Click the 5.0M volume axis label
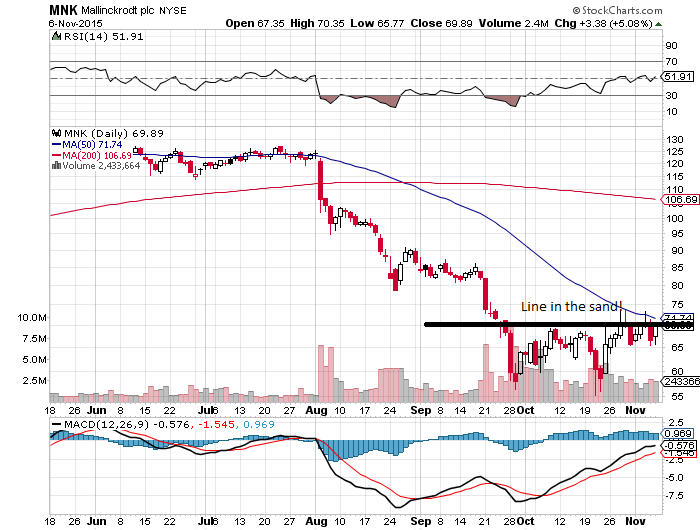 (x=34, y=359)
